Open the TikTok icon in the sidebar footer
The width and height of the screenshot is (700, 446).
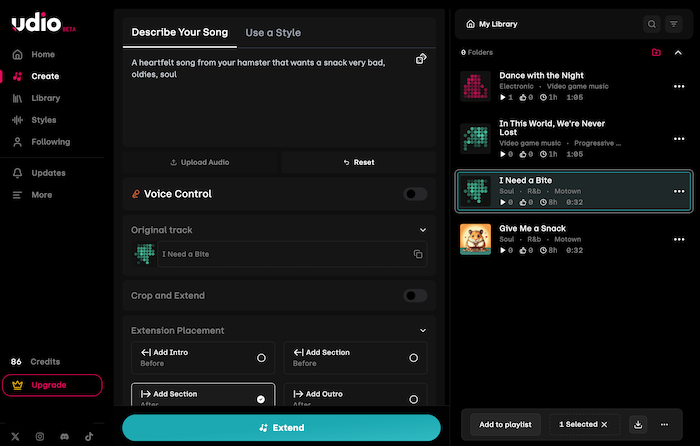(x=88, y=436)
